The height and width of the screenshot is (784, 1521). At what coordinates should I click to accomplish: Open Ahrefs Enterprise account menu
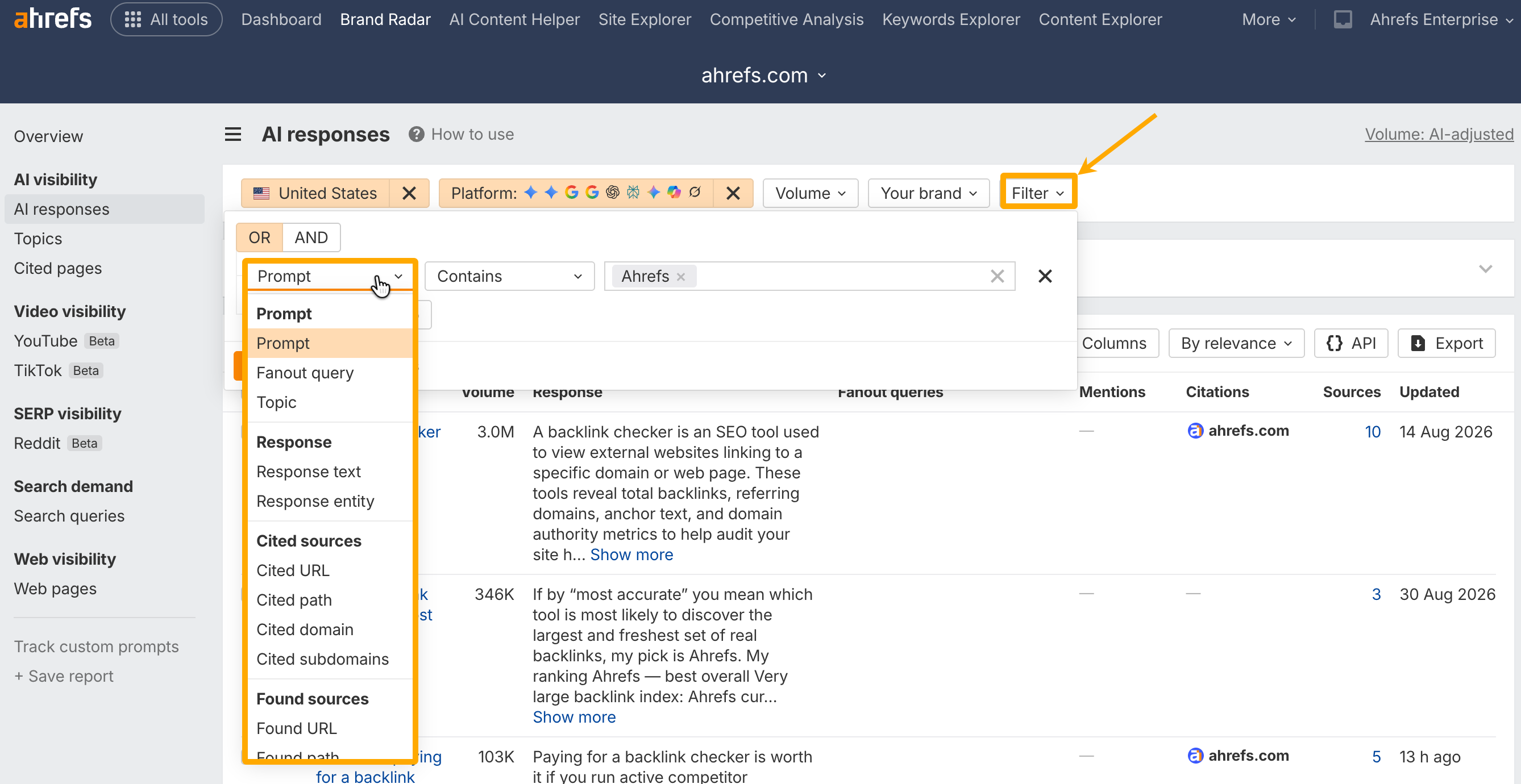click(x=1441, y=19)
